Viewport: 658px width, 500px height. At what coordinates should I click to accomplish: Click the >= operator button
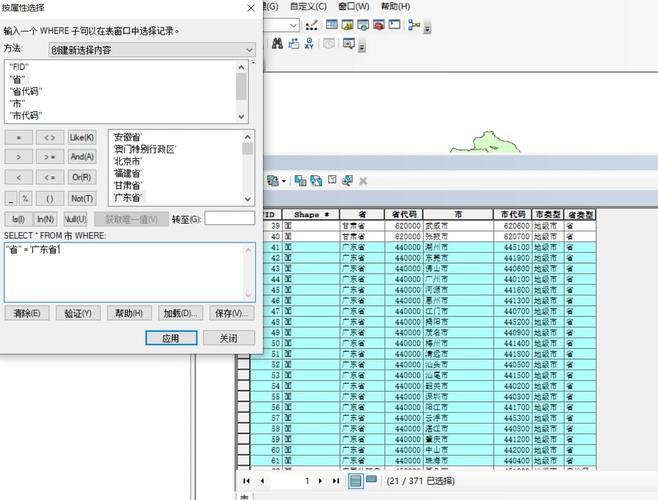[50, 157]
